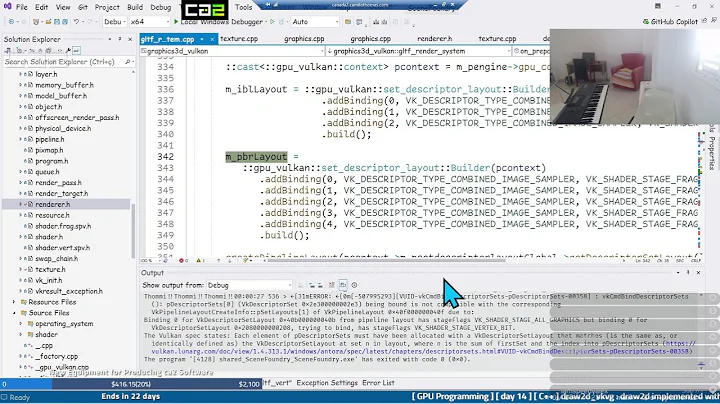Close the gltf_r_tem.cpp tab

212,39
